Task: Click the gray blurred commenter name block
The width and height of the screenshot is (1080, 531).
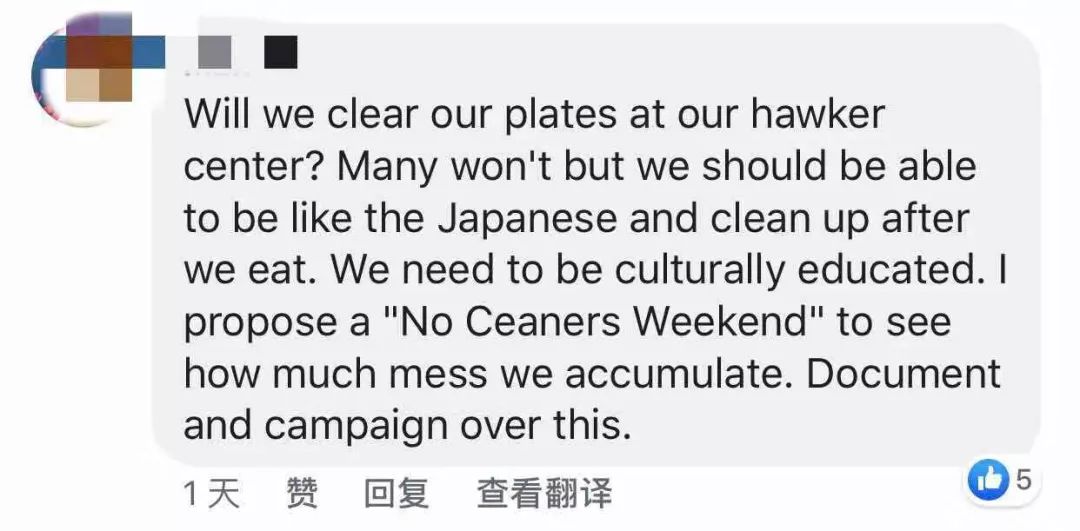Action: pos(215,50)
